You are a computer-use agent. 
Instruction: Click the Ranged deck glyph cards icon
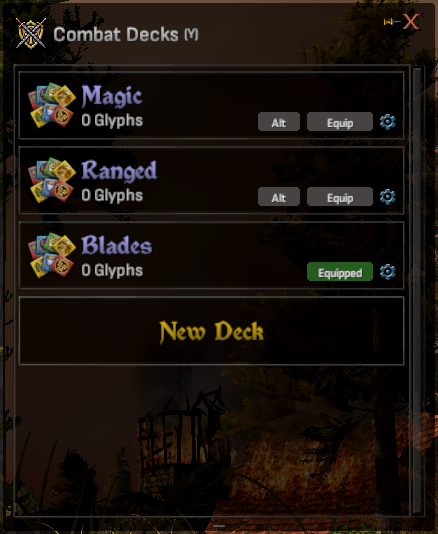52,180
